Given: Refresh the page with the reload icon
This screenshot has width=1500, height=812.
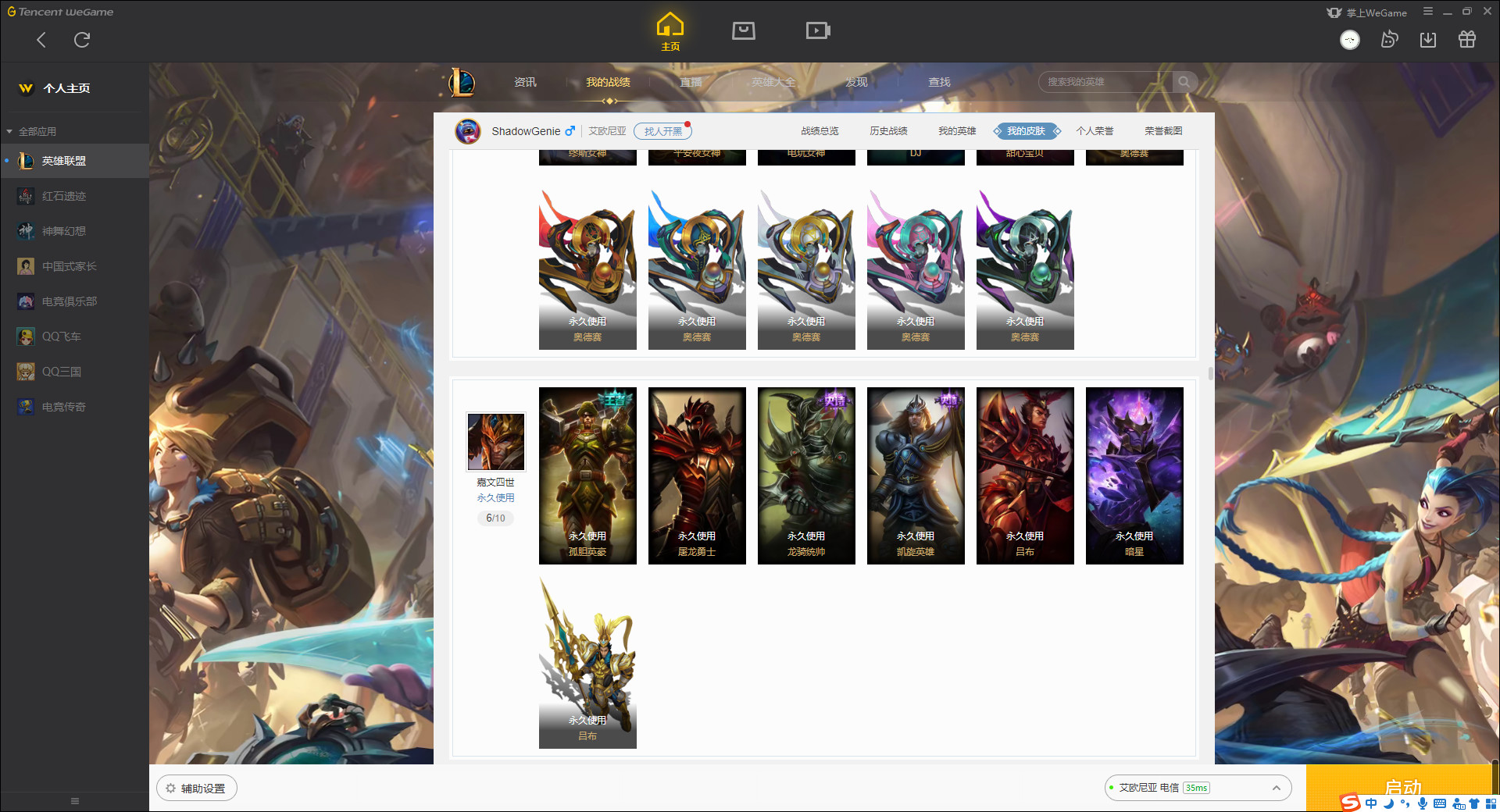Looking at the screenshot, I should click(82, 40).
